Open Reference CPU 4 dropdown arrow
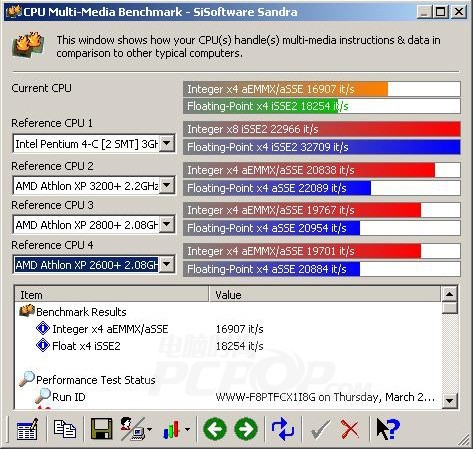This screenshot has width=474, height=449. click(167, 265)
